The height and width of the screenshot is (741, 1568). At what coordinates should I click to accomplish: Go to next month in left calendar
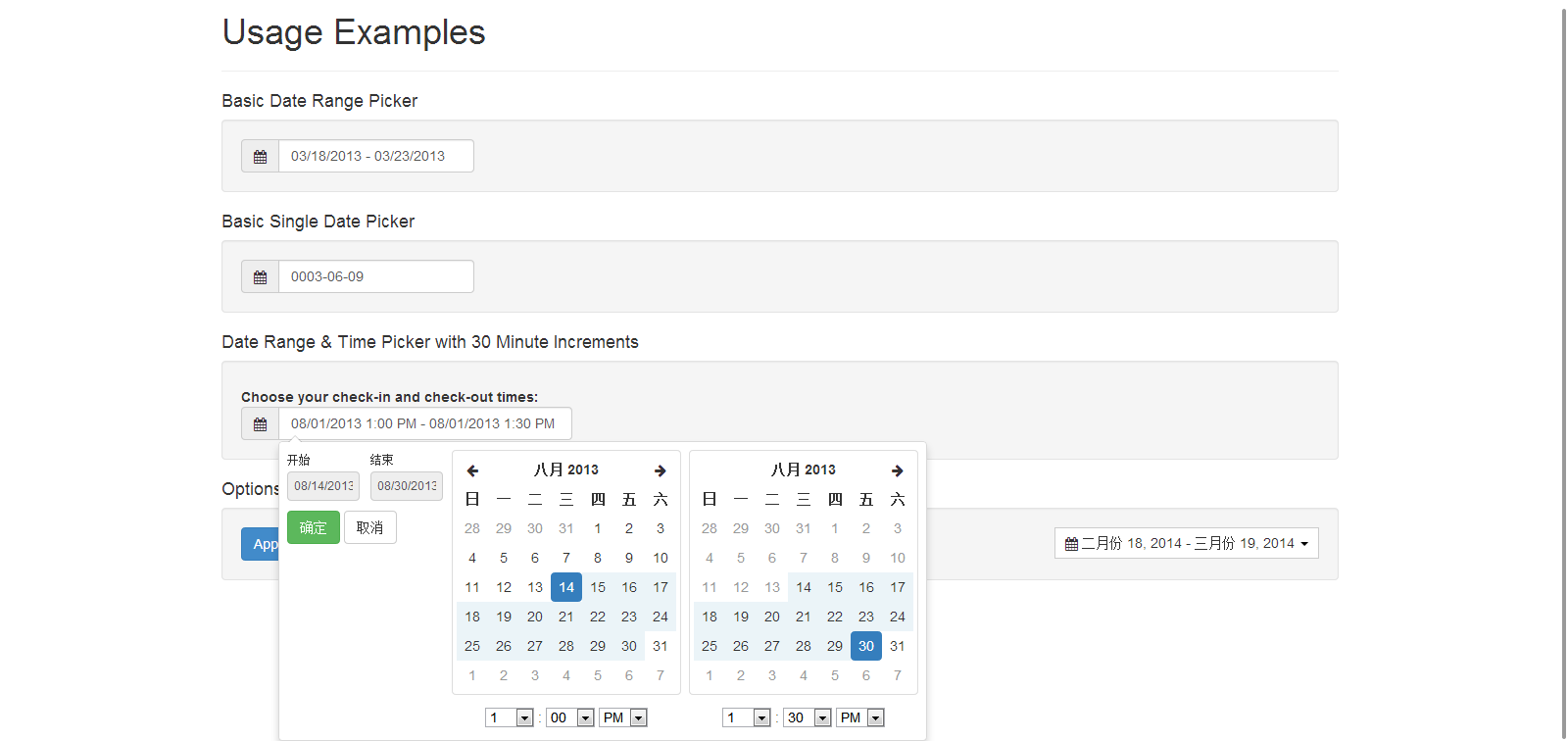(x=661, y=470)
